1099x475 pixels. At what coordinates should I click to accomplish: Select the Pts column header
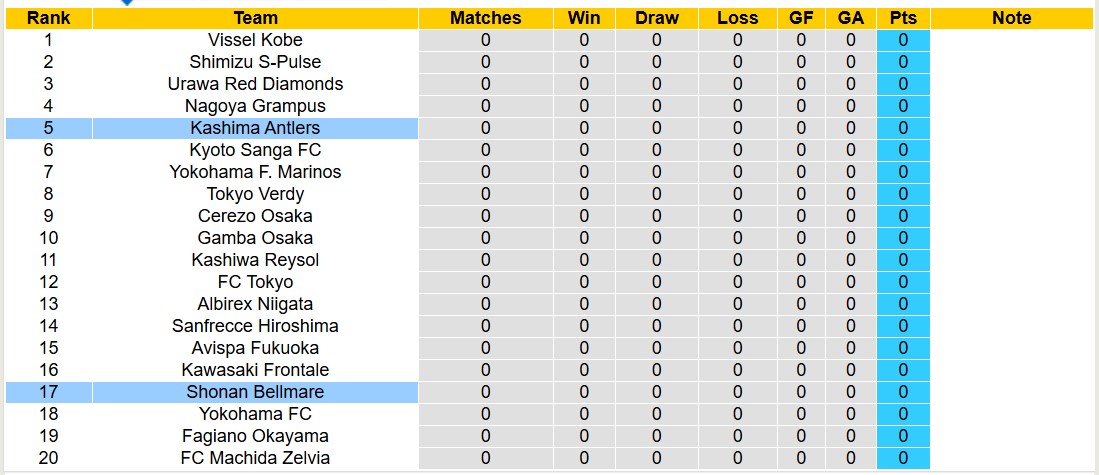(x=903, y=18)
